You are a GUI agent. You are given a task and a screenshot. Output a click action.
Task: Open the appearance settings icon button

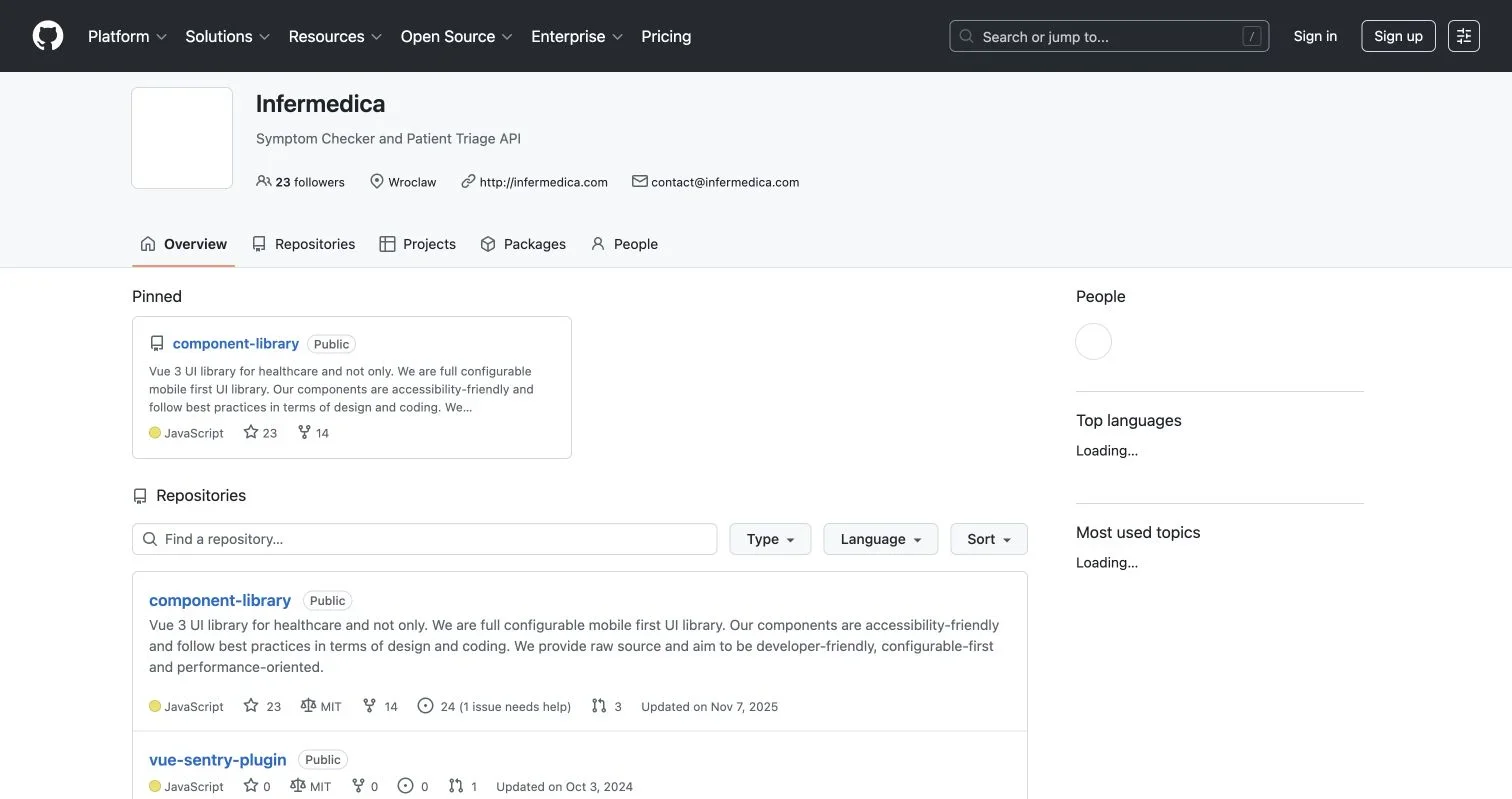point(1464,36)
